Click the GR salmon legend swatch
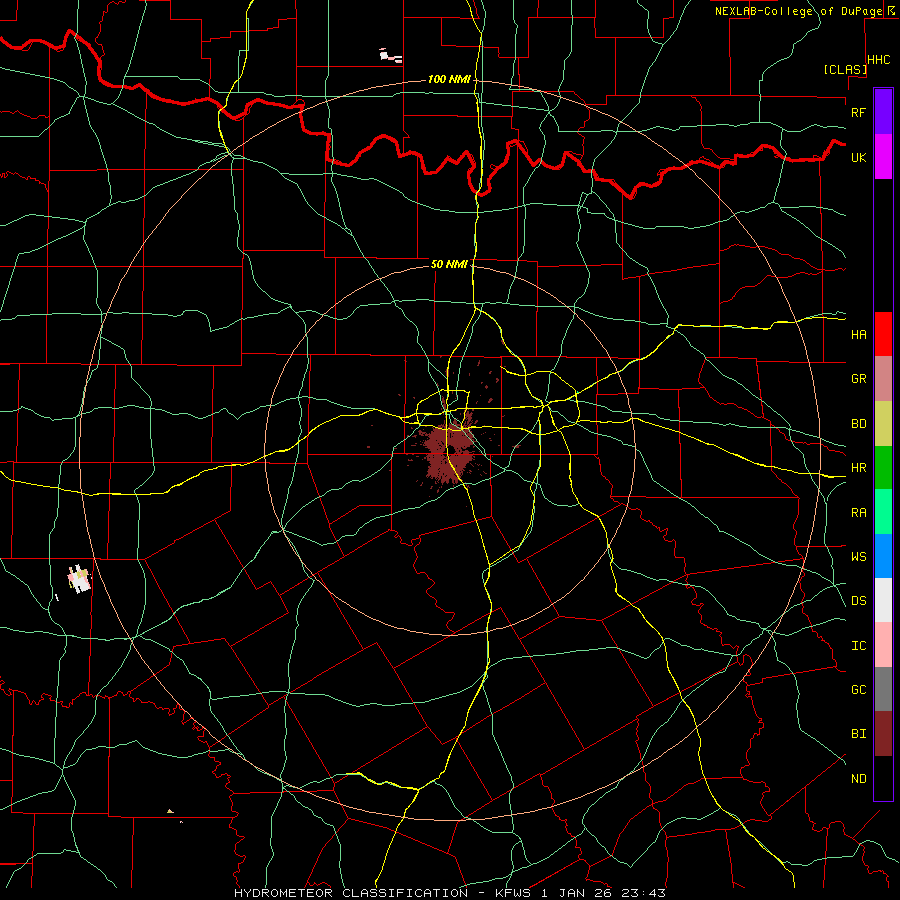This screenshot has width=900, height=900. pos(883,379)
